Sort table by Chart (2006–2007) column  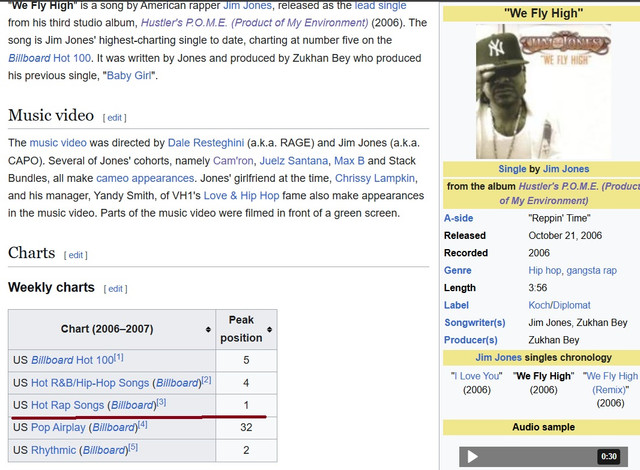tap(208, 329)
